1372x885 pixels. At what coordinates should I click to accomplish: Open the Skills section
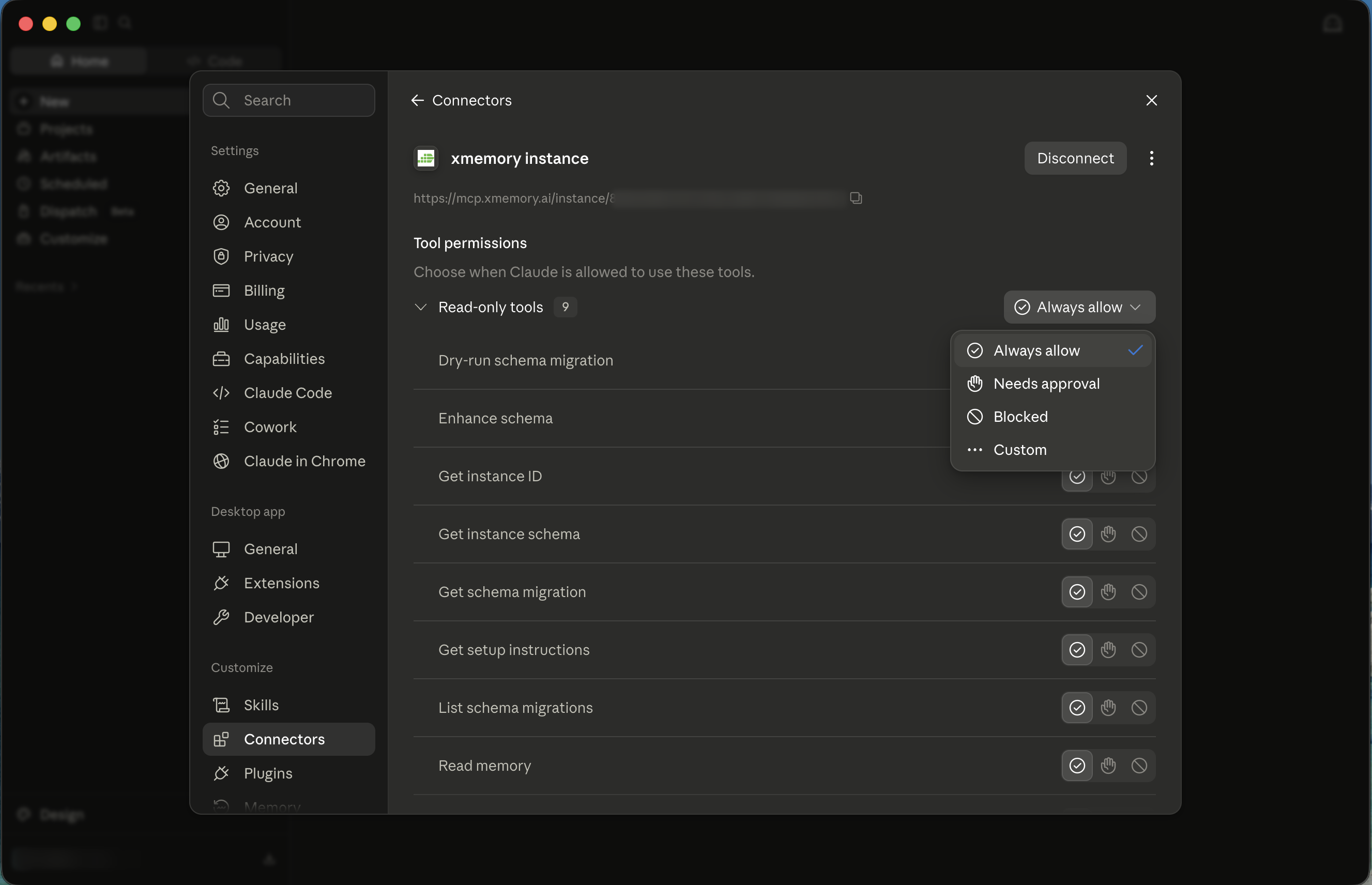point(289,705)
